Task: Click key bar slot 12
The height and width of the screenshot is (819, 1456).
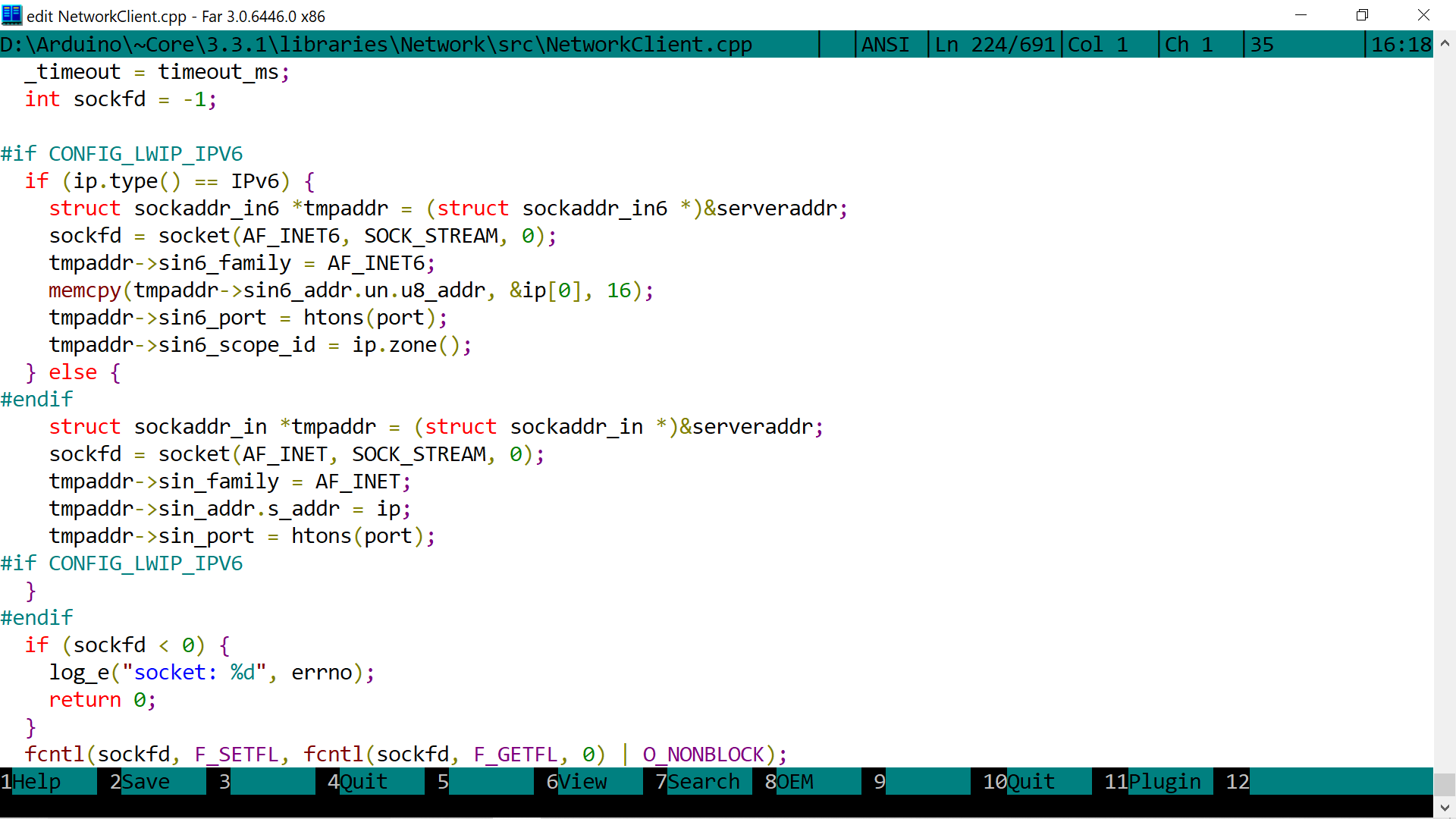Action: pos(1238,781)
